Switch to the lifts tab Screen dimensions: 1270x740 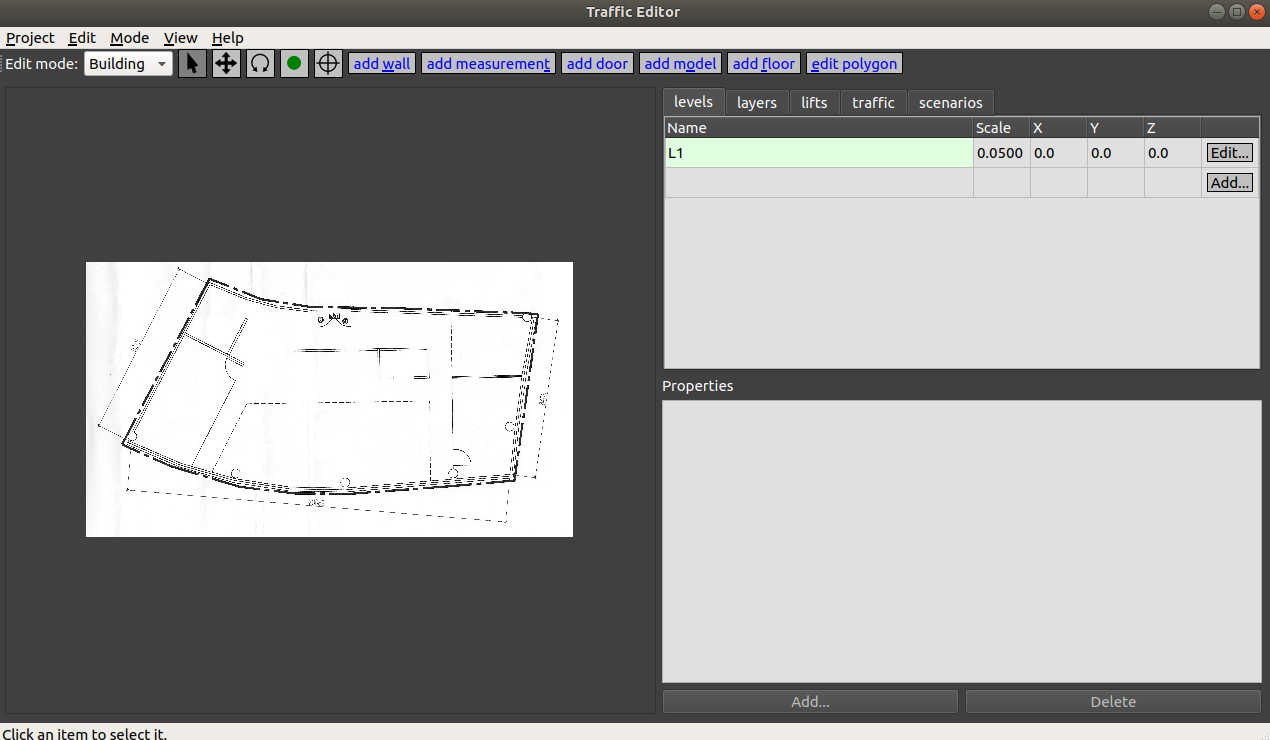(x=814, y=102)
